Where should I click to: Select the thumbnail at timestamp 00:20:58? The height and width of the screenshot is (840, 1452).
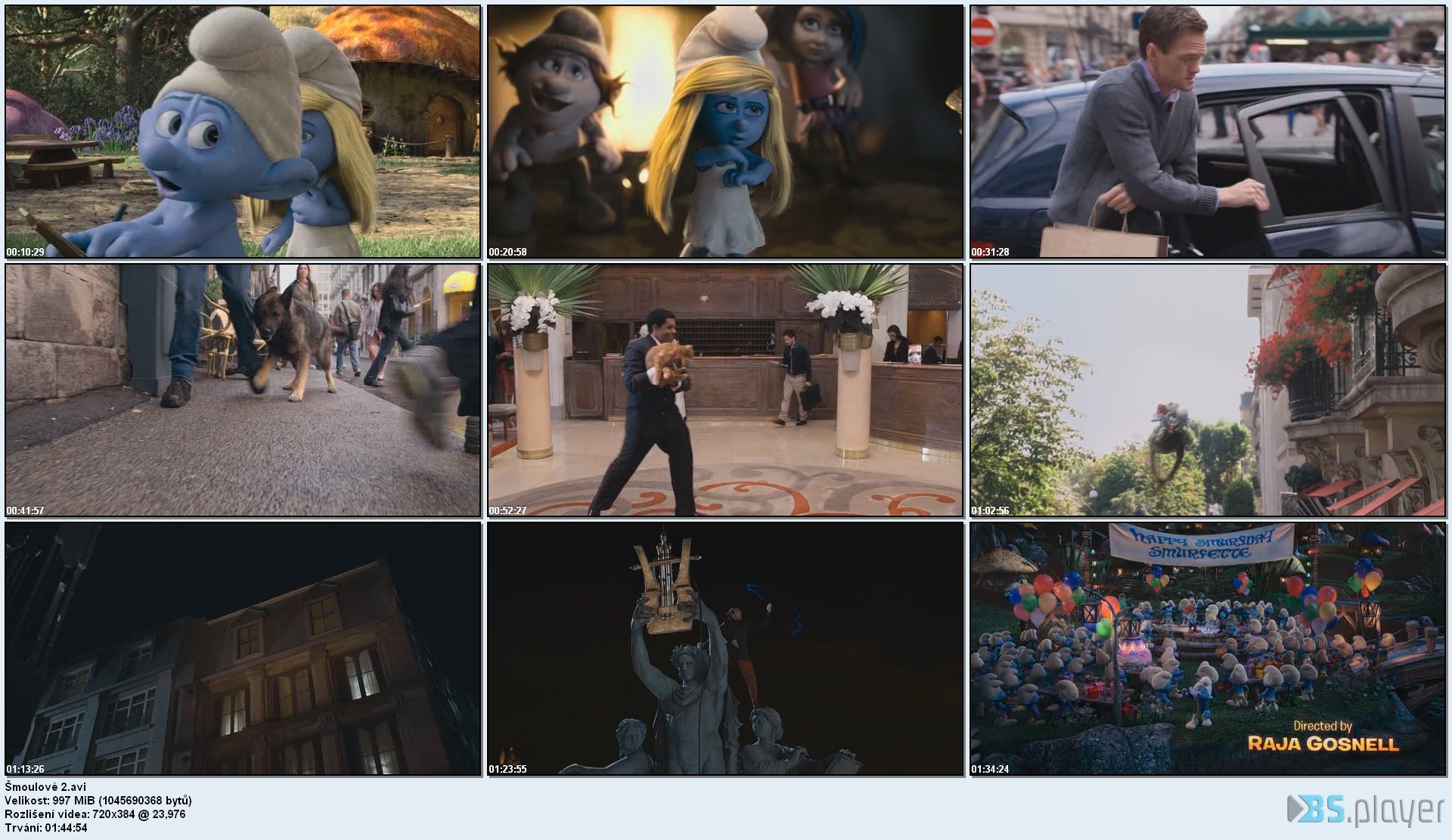pos(725,131)
